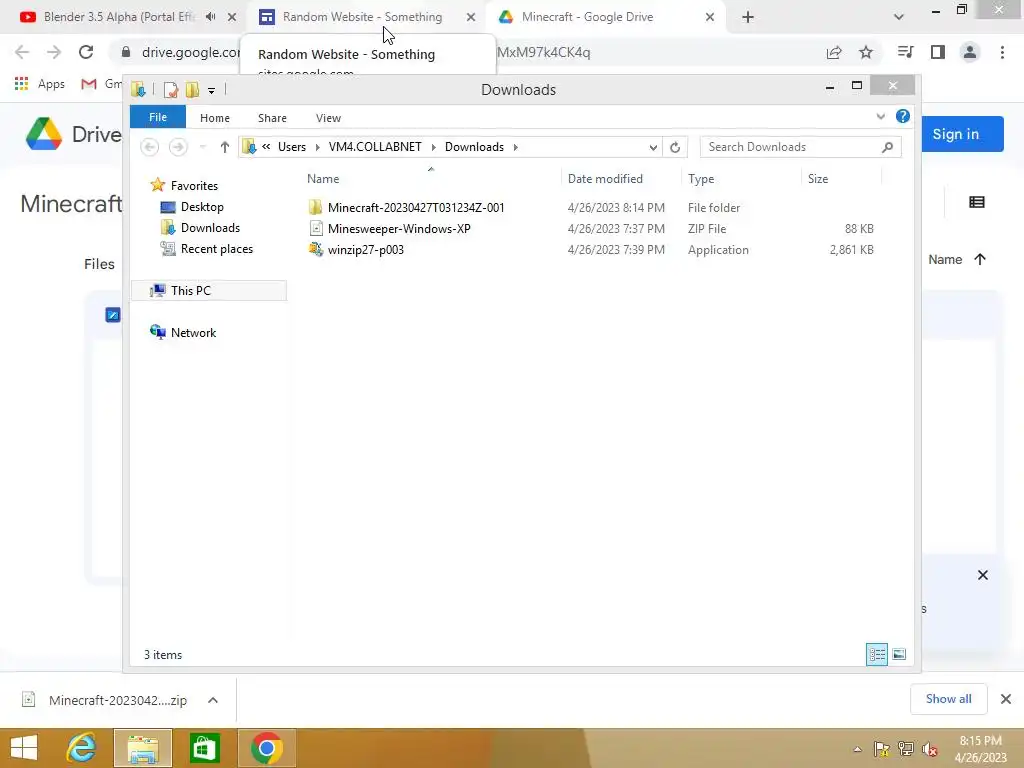
Task: Switch to Minecraft - Google Drive tab
Action: tap(587, 17)
